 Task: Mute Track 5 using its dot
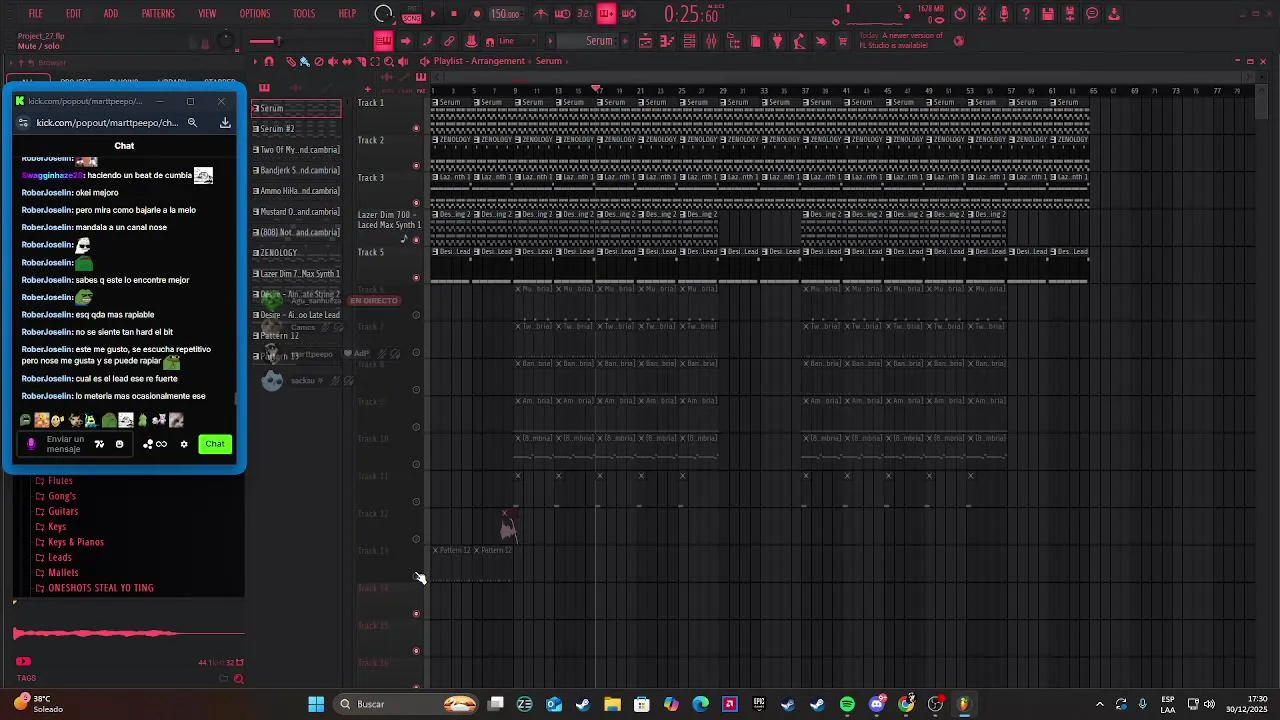point(416,277)
